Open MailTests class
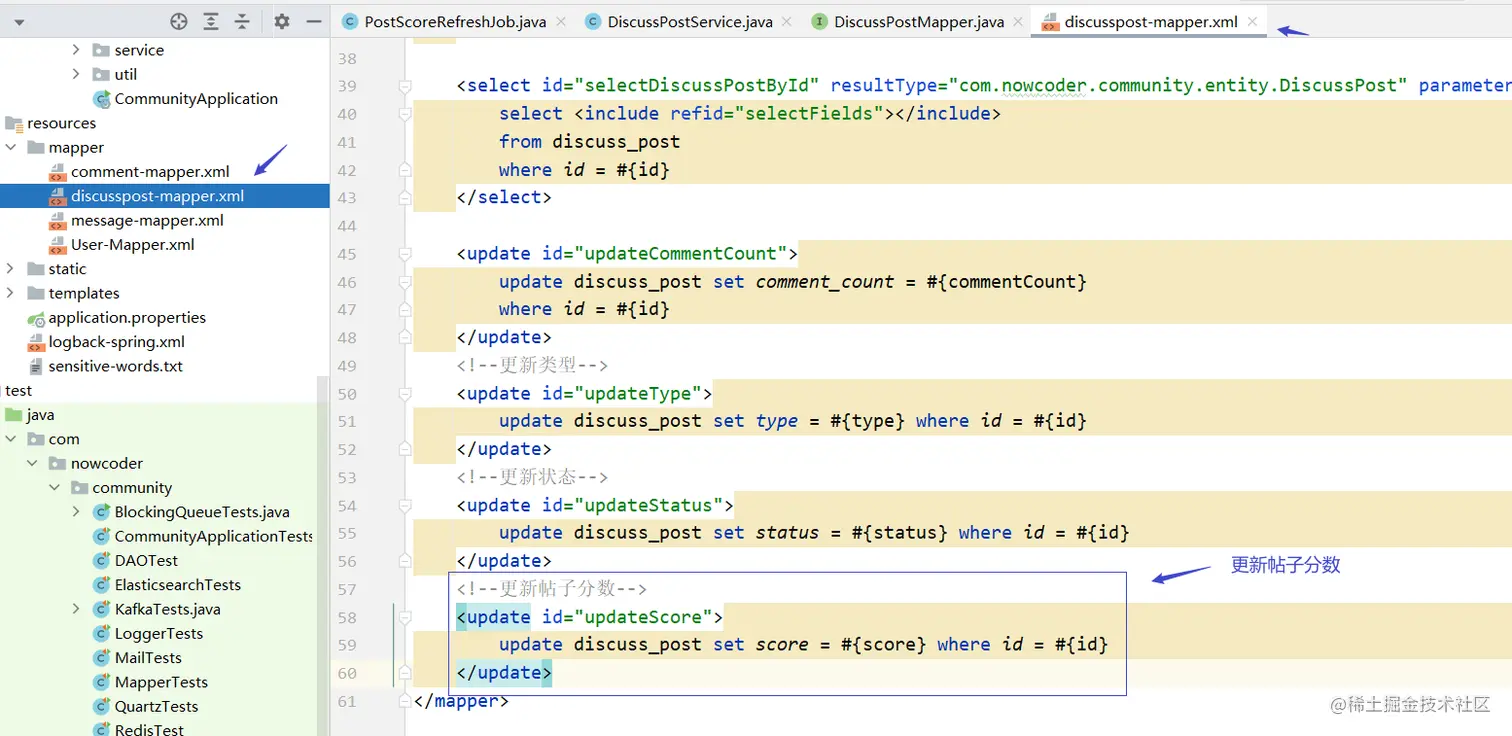 148,658
